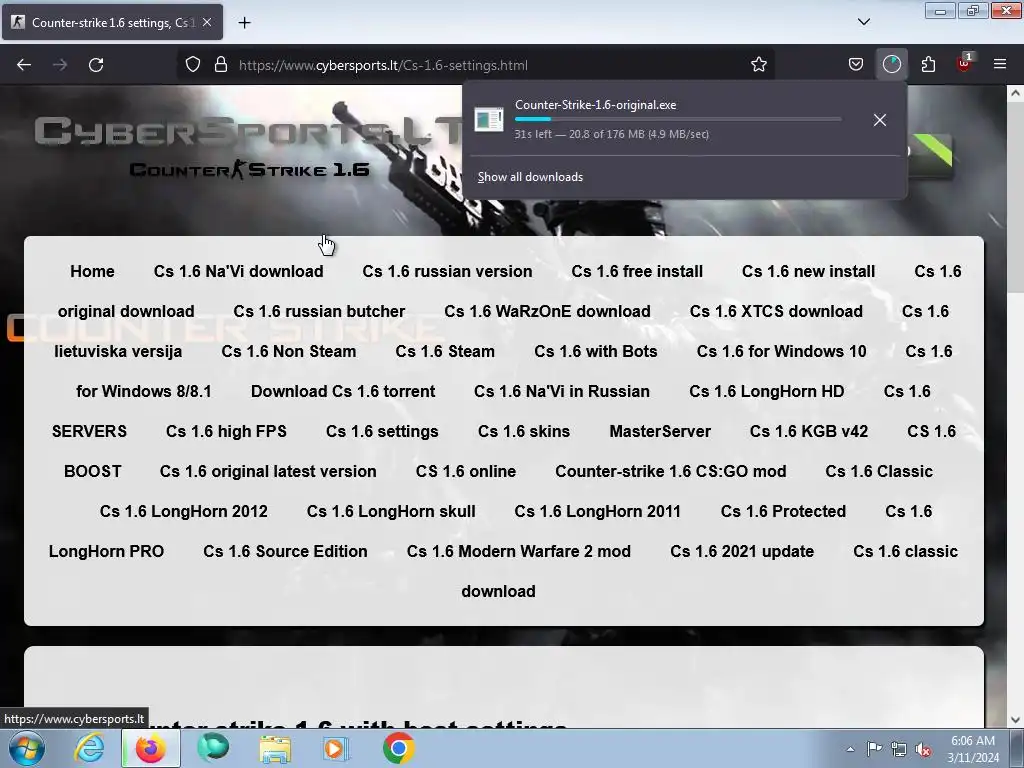Open Cs 1.6 Modern Warfare 2 mod
This screenshot has width=1024, height=768.
tap(519, 551)
